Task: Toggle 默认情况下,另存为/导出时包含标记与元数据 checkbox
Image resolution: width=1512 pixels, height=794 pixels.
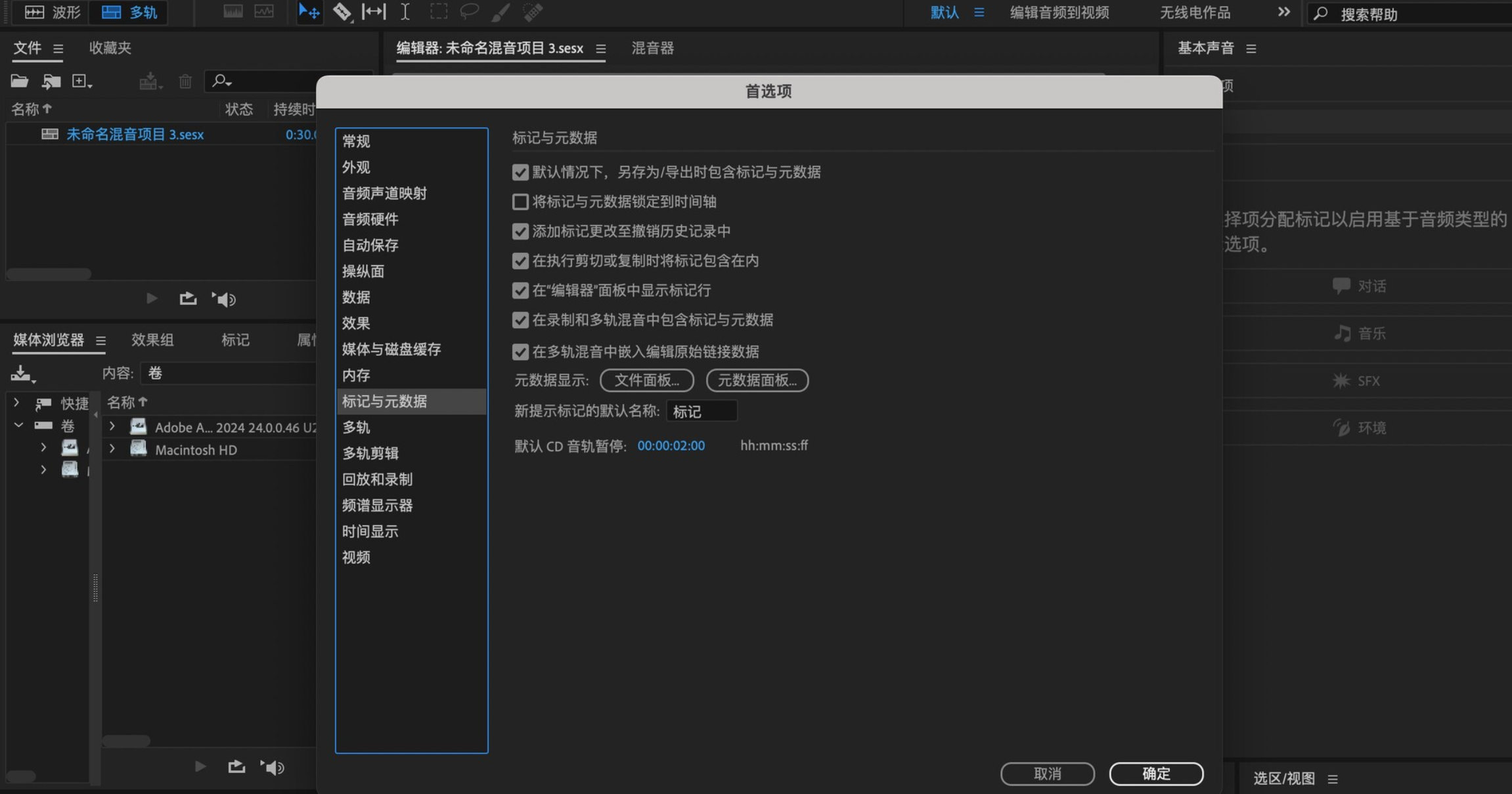Action: [520, 172]
